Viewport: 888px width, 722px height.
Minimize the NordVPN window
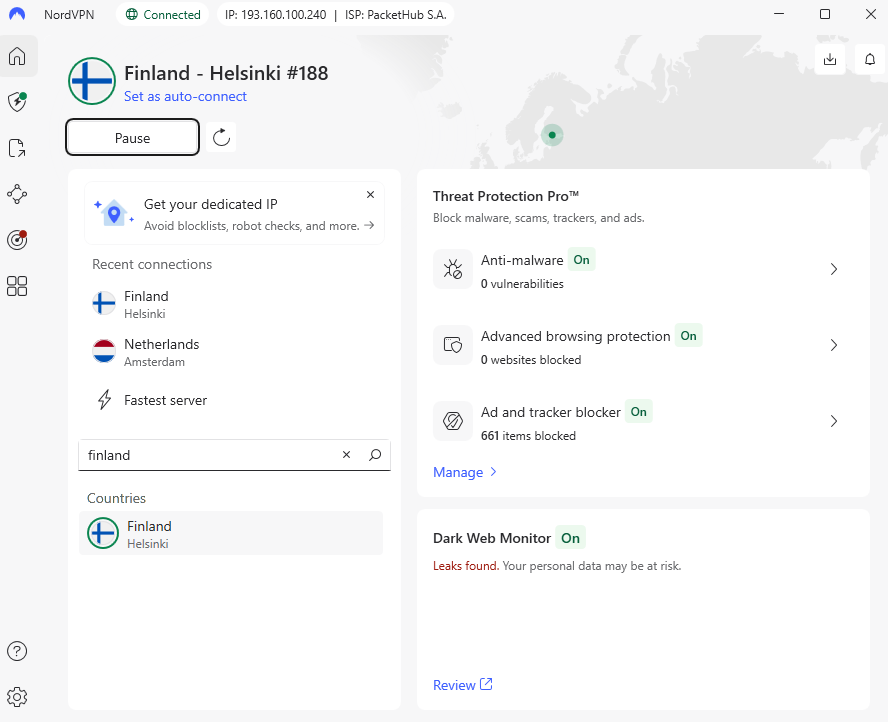[779, 14]
